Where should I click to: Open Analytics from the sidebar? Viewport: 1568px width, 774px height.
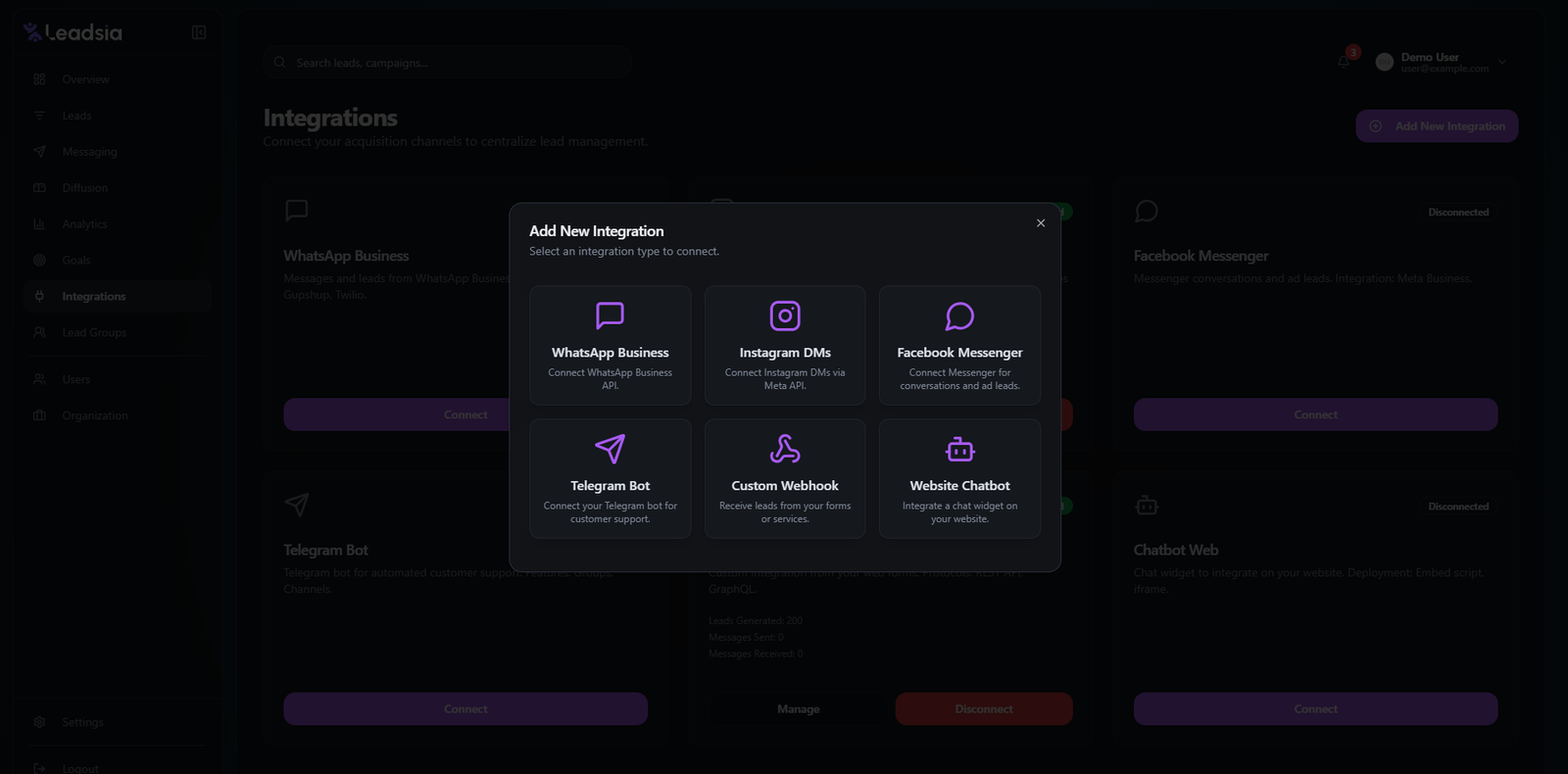(x=84, y=224)
